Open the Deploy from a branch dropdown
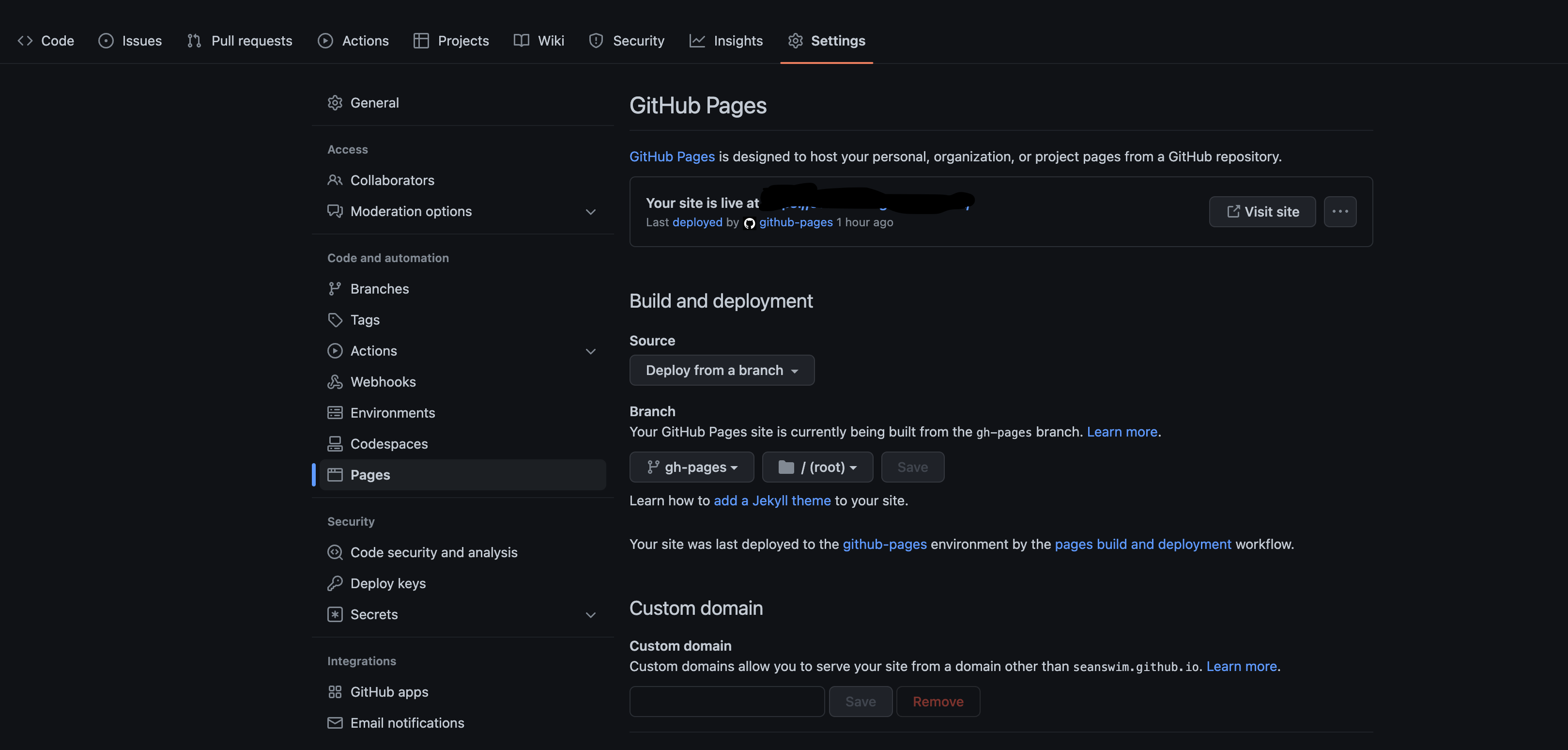This screenshot has width=1568, height=750. pos(722,370)
